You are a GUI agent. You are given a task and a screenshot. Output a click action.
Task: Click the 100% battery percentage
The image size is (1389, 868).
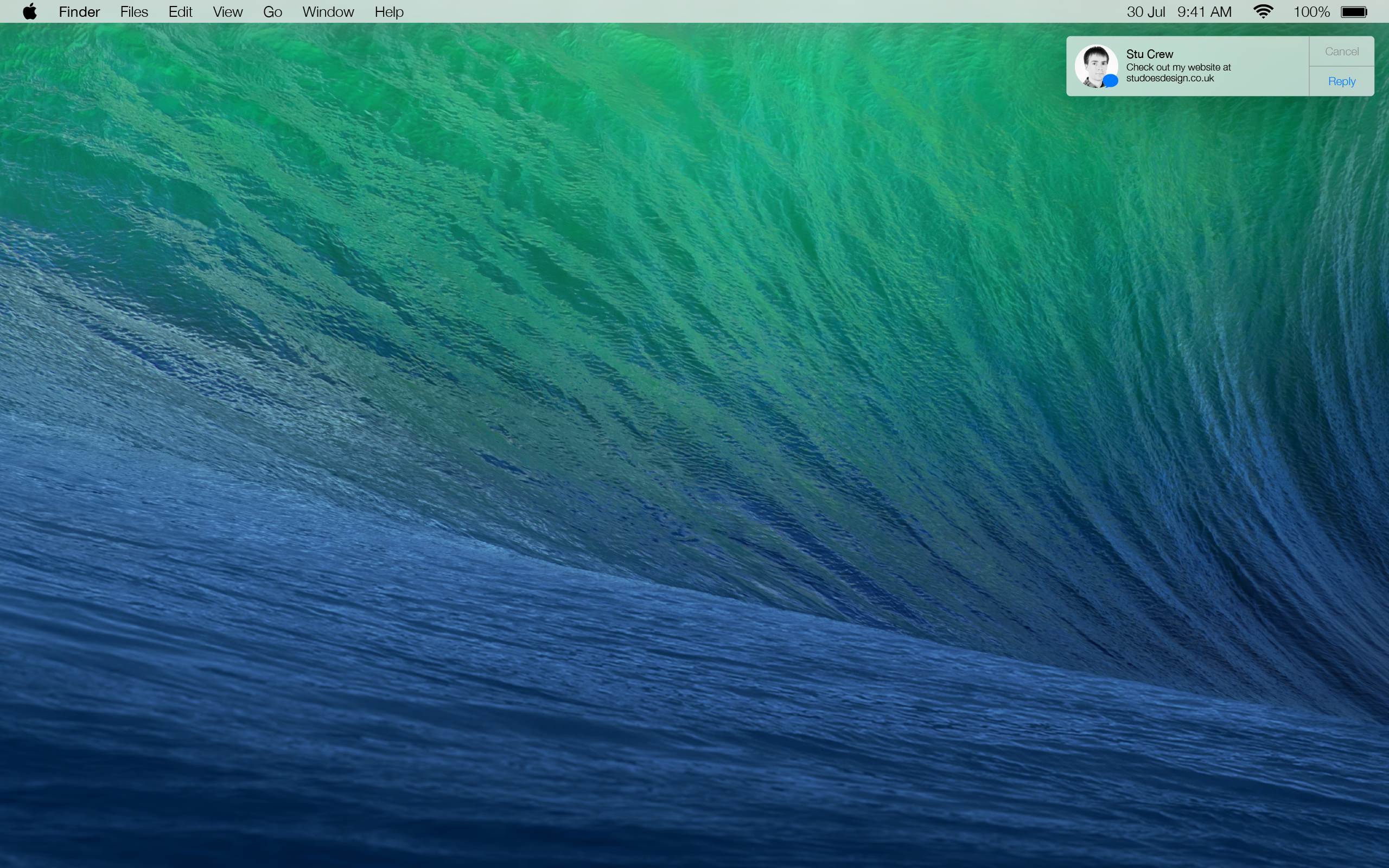[1311, 11]
